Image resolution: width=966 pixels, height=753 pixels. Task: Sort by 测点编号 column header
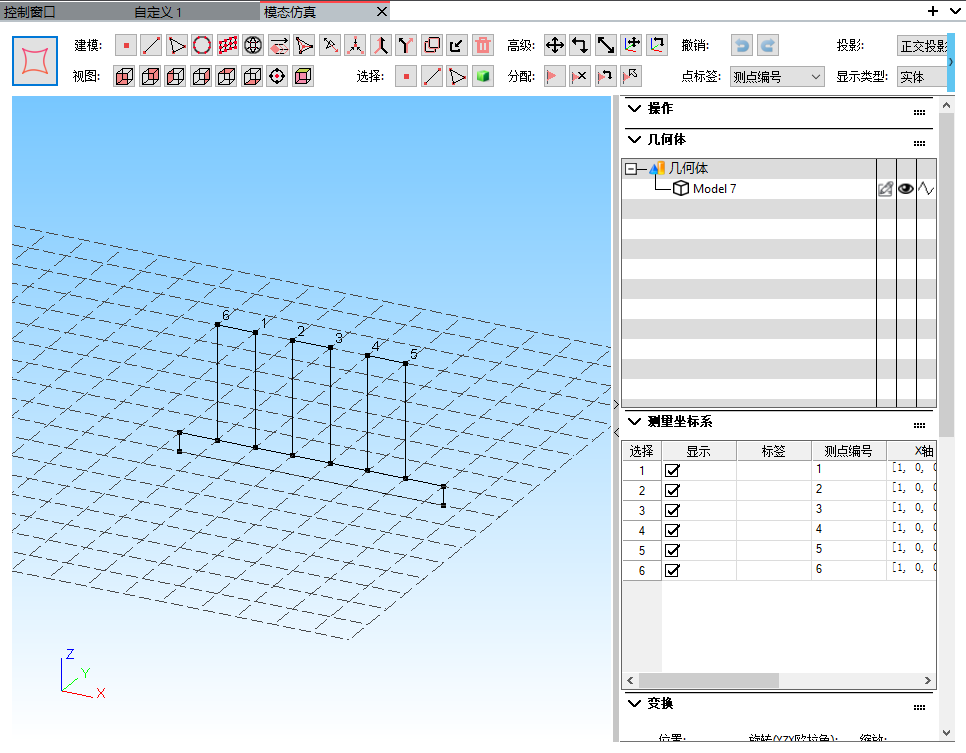click(848, 451)
